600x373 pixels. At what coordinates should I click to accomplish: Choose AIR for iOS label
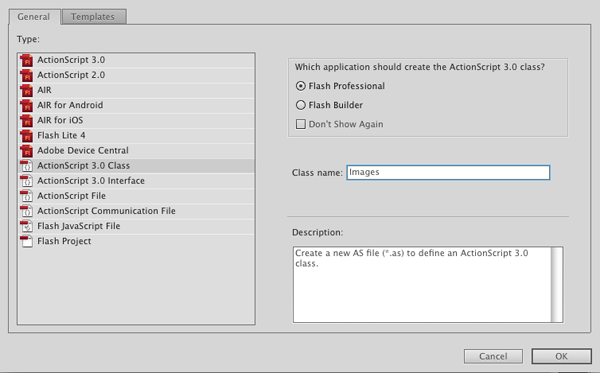coord(60,120)
